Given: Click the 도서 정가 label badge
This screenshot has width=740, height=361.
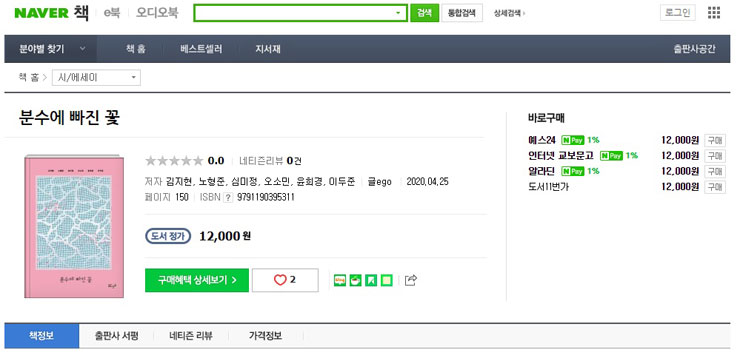Looking at the screenshot, I should 168,236.
